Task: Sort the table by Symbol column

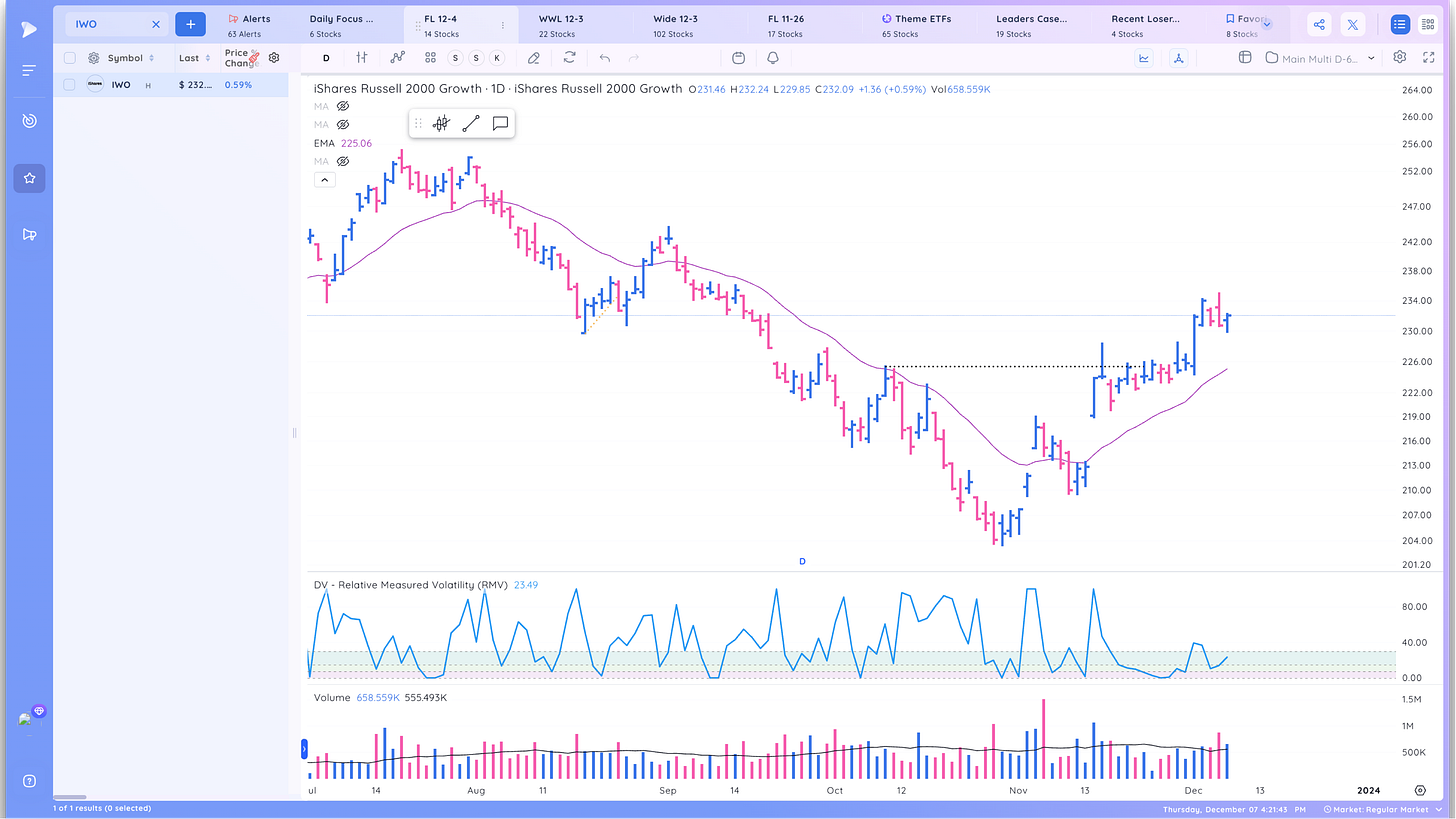Action: [131, 58]
